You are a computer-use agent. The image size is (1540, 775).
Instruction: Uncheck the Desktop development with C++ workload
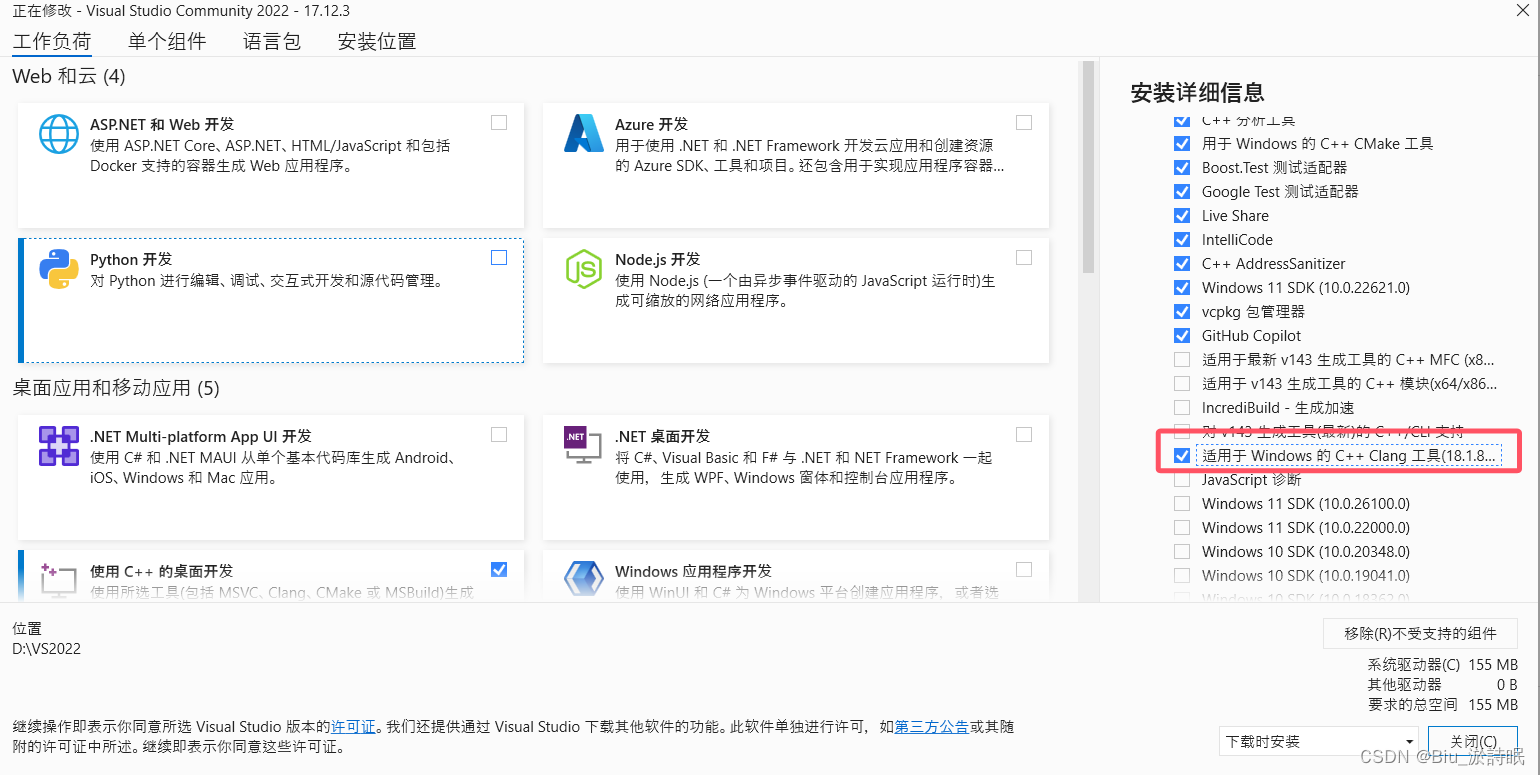coord(499,570)
